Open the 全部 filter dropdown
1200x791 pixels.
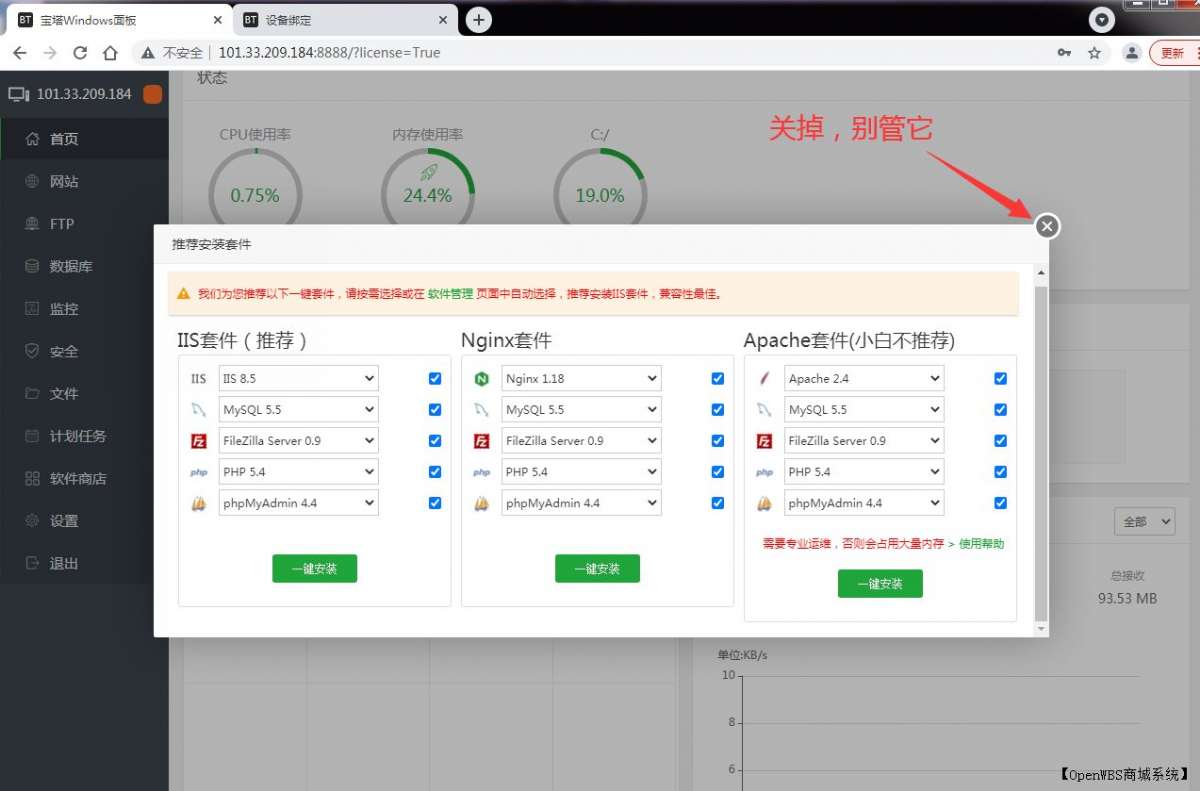[x=1144, y=521]
